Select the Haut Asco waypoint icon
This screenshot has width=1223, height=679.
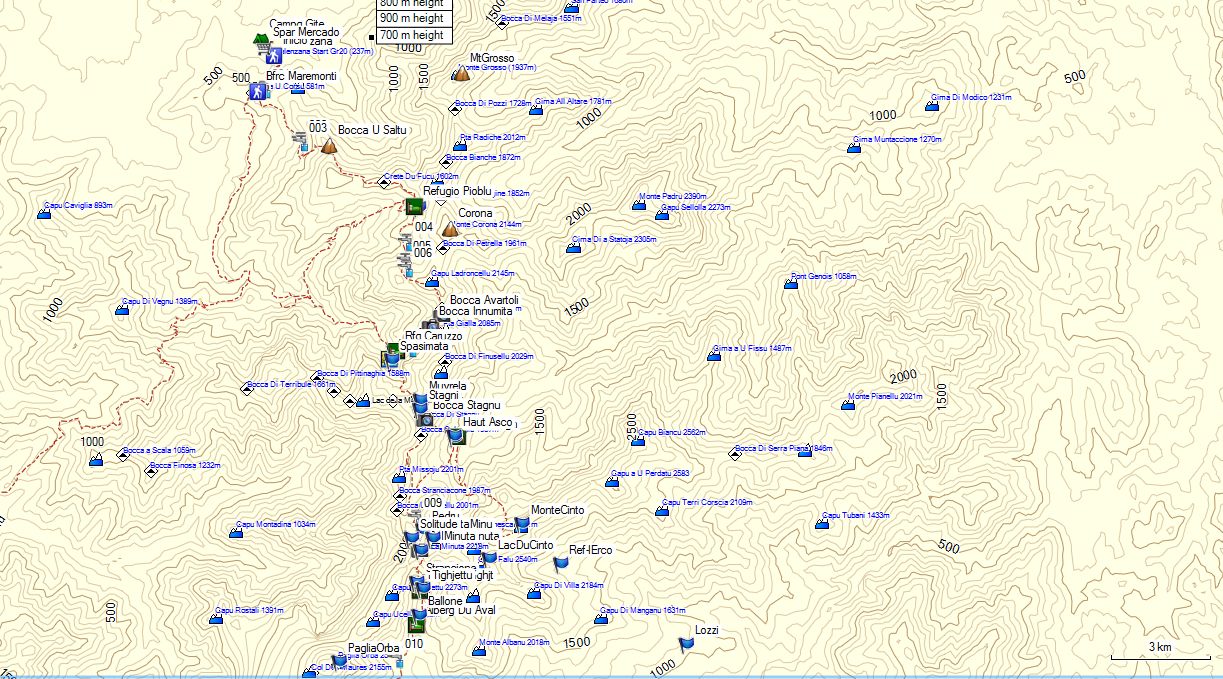(453, 435)
